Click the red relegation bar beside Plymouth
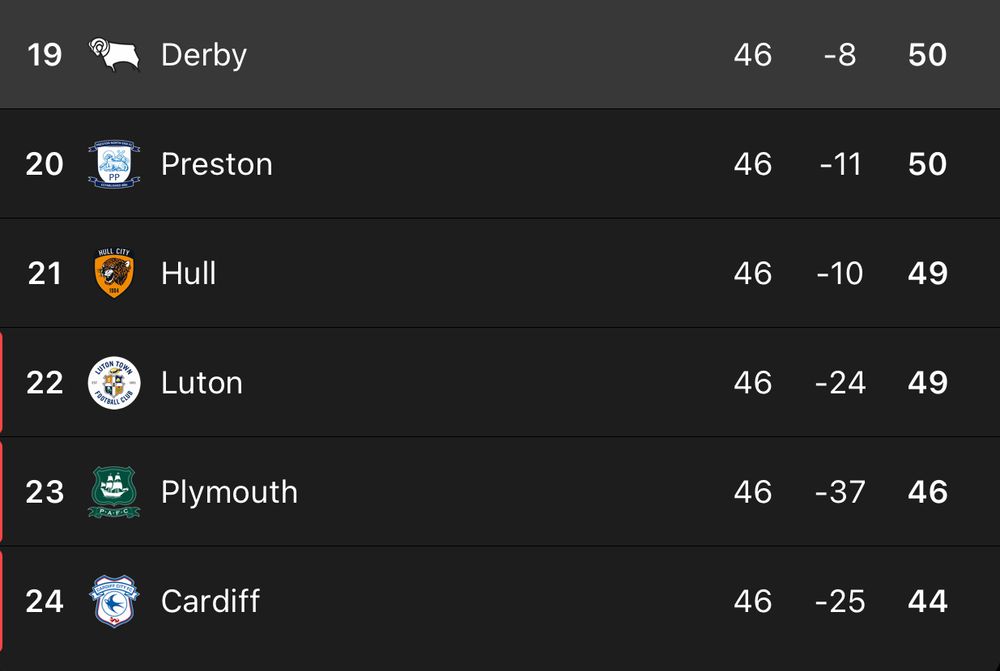This screenshot has width=1000, height=671. pyautogui.click(x=3, y=491)
